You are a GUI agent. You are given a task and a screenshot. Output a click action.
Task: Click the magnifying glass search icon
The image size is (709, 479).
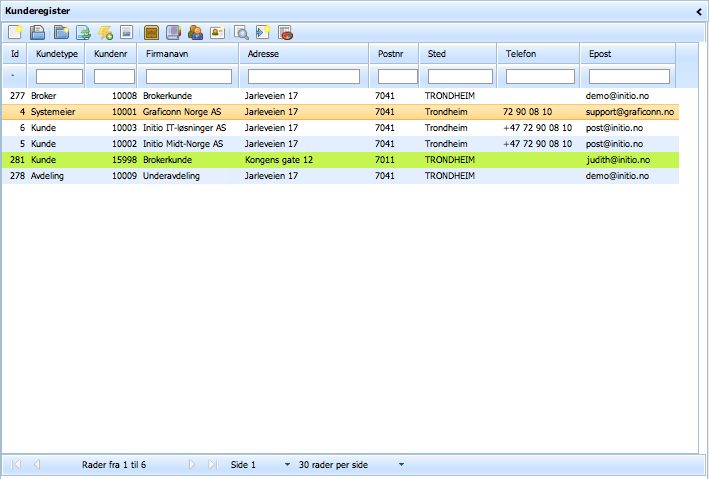[241, 32]
